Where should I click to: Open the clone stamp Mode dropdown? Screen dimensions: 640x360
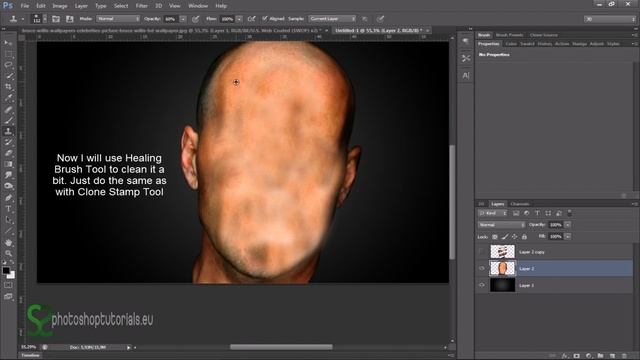118,19
